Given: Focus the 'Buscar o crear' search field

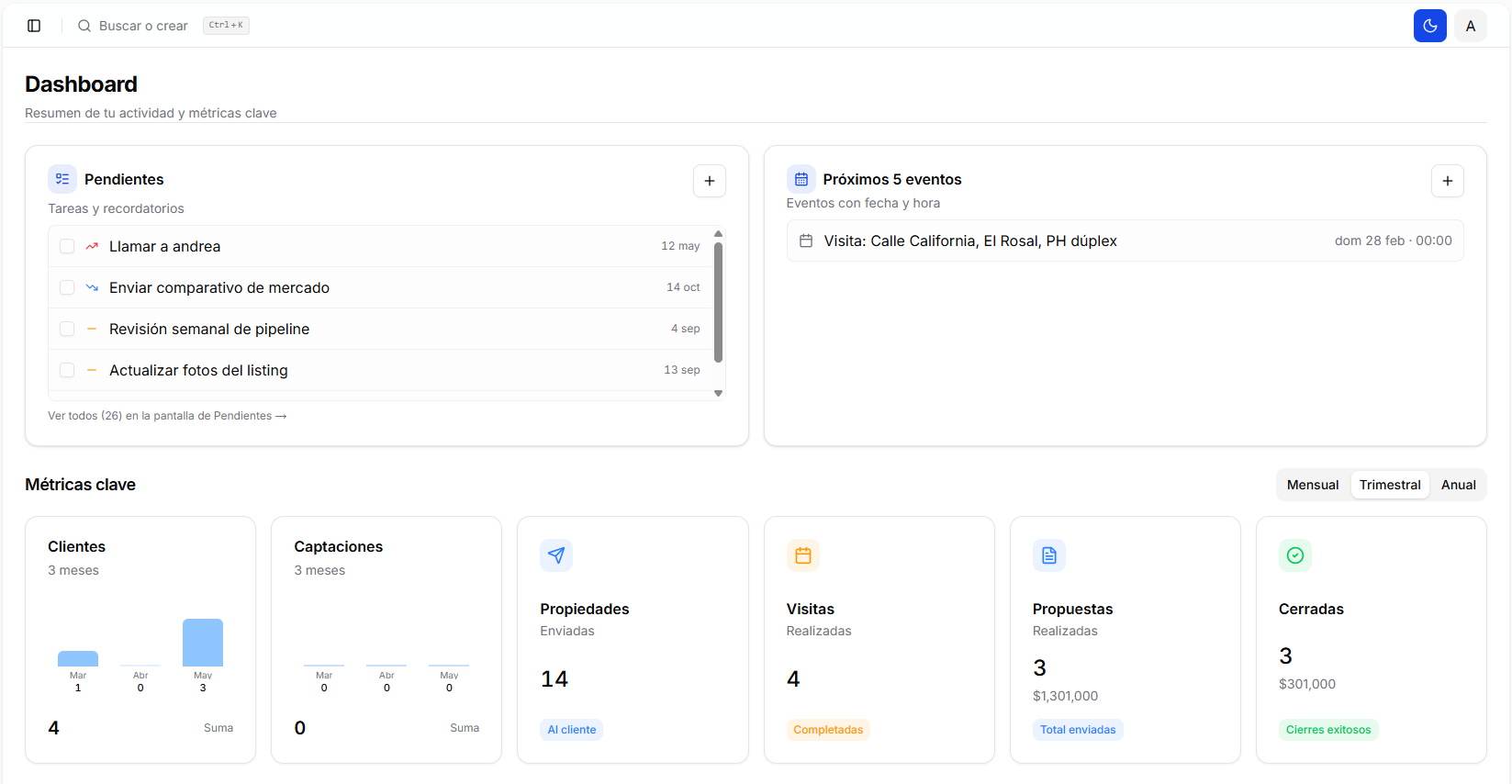Looking at the screenshot, I should [x=143, y=26].
